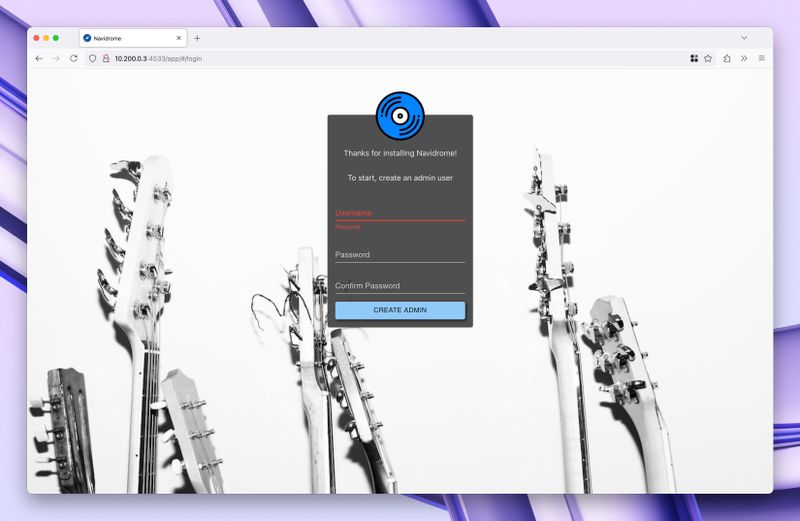
Task: Open the tracking protection shield icon
Action: [x=93, y=58]
